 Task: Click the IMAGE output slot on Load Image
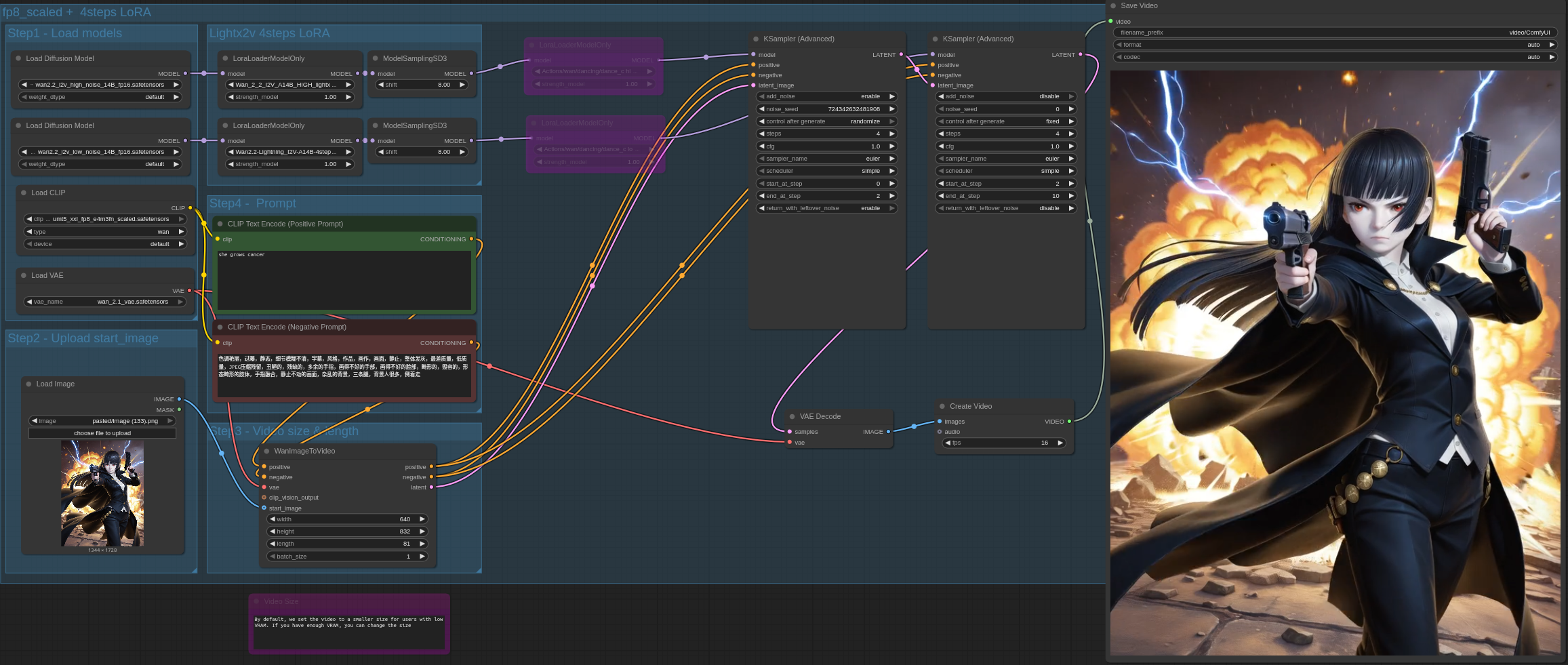tap(179, 399)
